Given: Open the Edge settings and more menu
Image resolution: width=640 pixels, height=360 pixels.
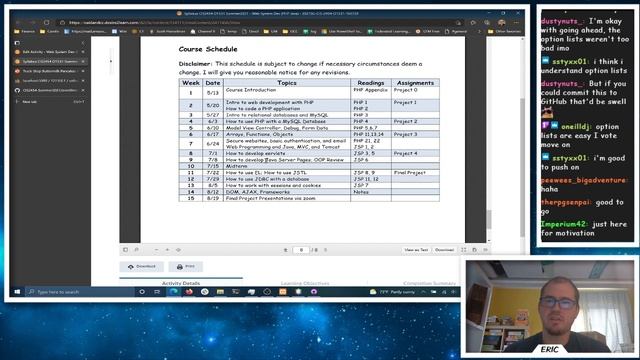Looking at the screenshot, I should 516,22.
